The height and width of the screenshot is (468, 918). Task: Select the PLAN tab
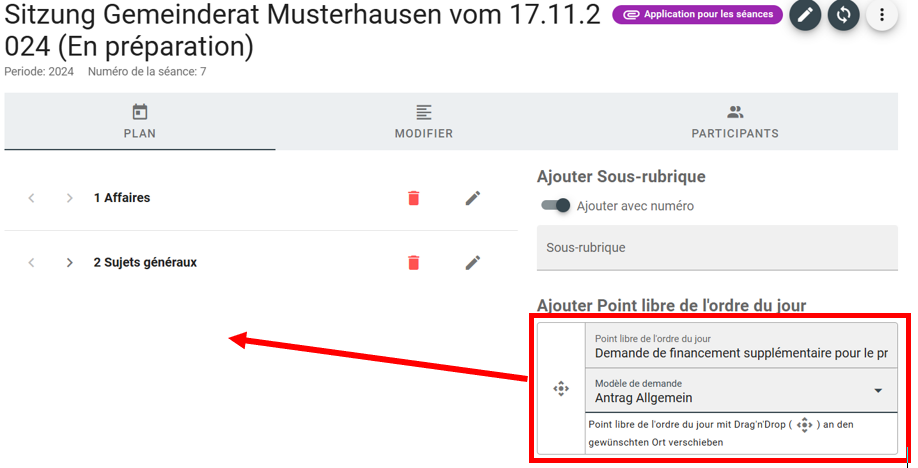tap(140, 122)
